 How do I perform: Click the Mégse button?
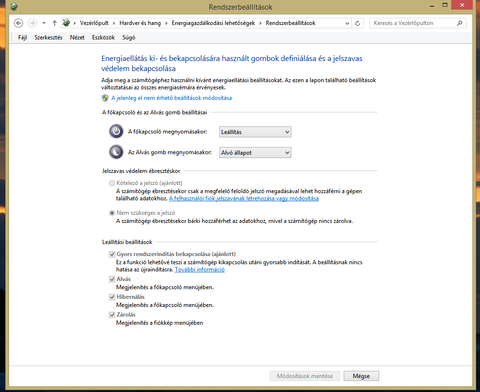point(361,376)
